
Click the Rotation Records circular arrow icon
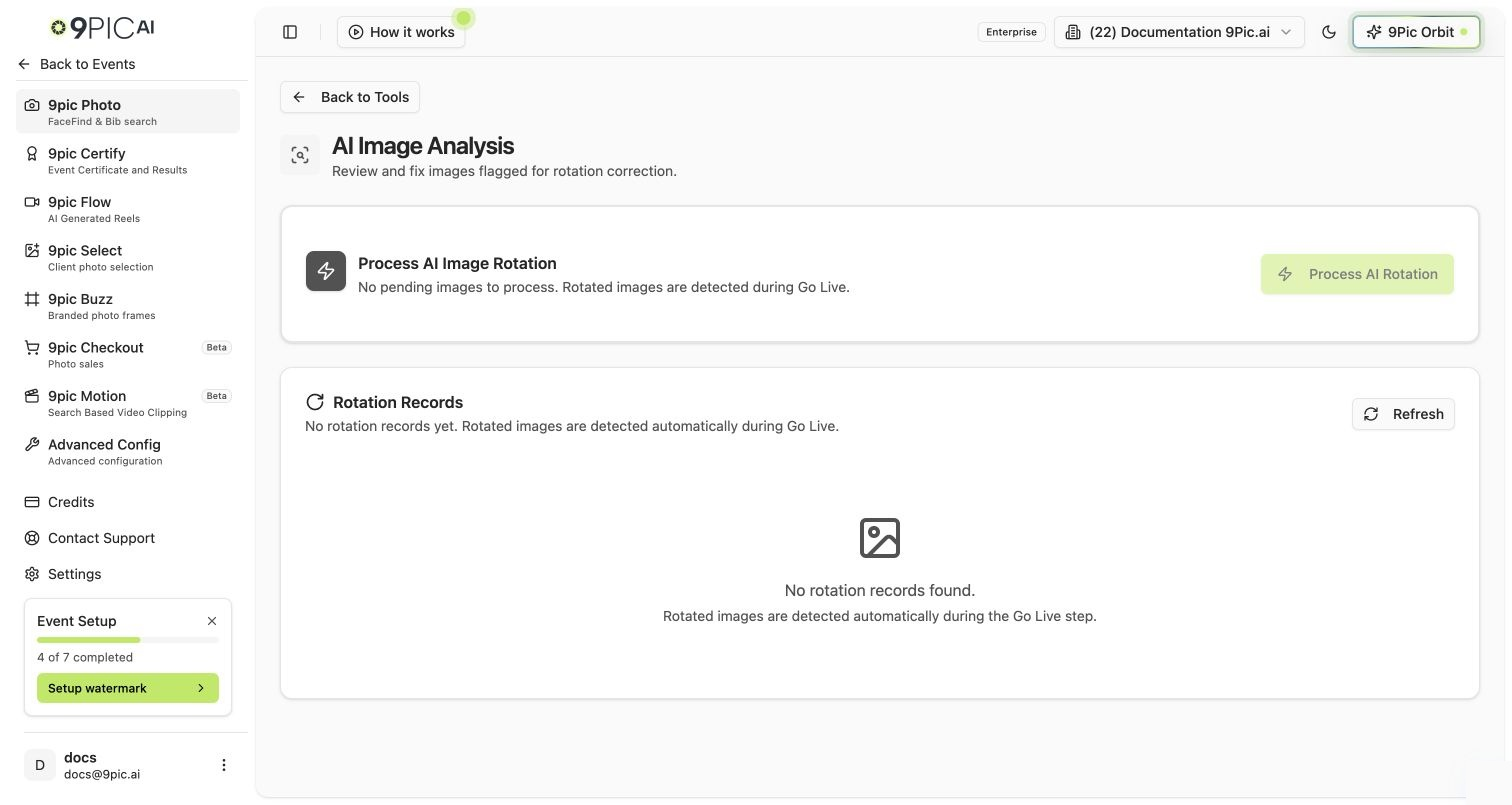(x=315, y=402)
